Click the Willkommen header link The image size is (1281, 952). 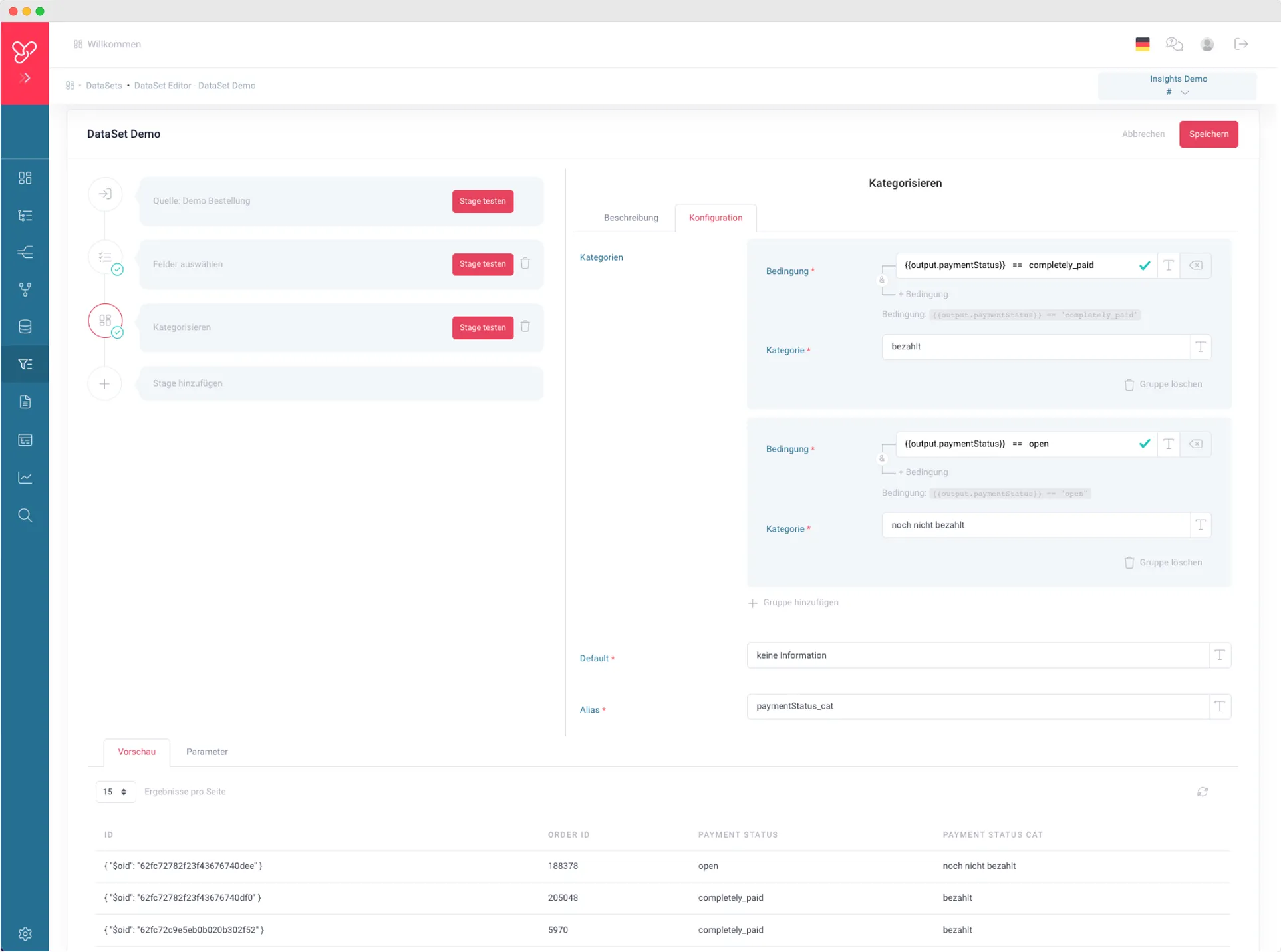click(114, 44)
